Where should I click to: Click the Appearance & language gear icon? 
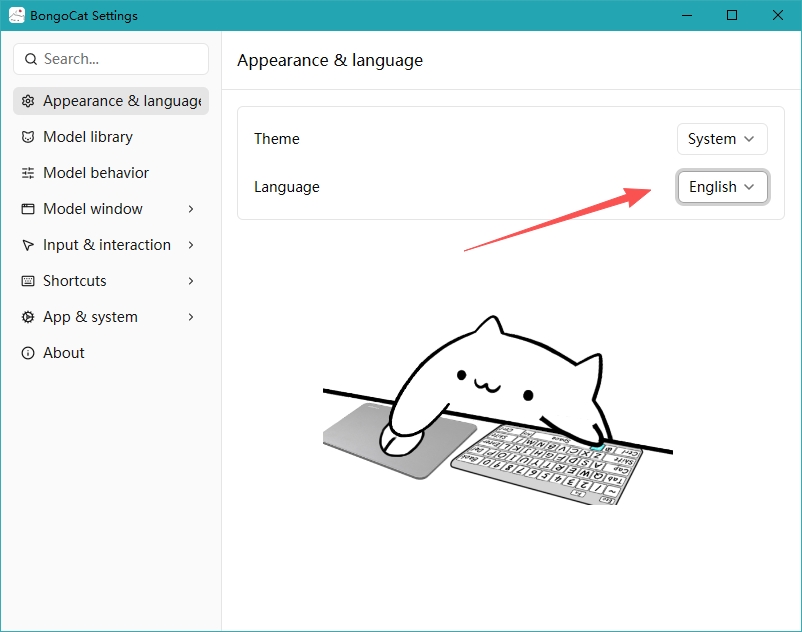(x=28, y=101)
